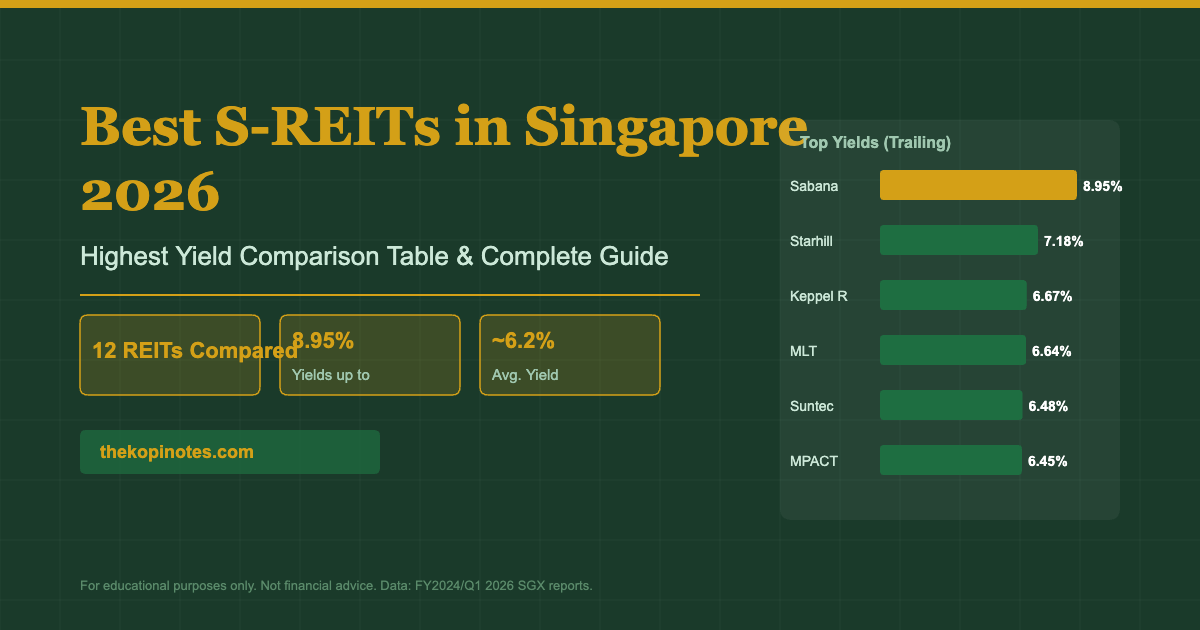Click the Starhill label
Viewport: 1200px width, 630px height.
(811, 241)
